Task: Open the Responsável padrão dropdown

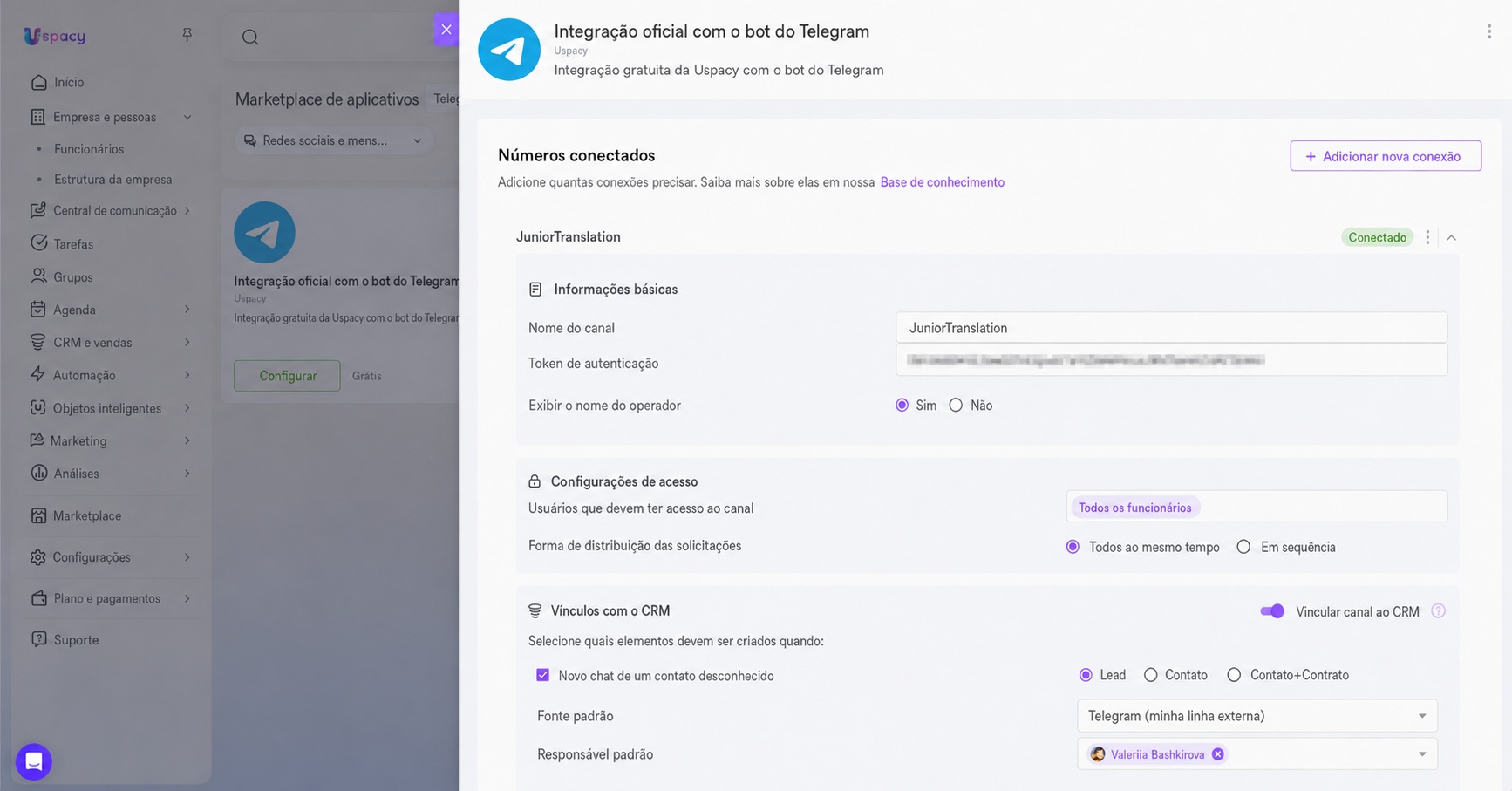Action: click(x=1257, y=754)
